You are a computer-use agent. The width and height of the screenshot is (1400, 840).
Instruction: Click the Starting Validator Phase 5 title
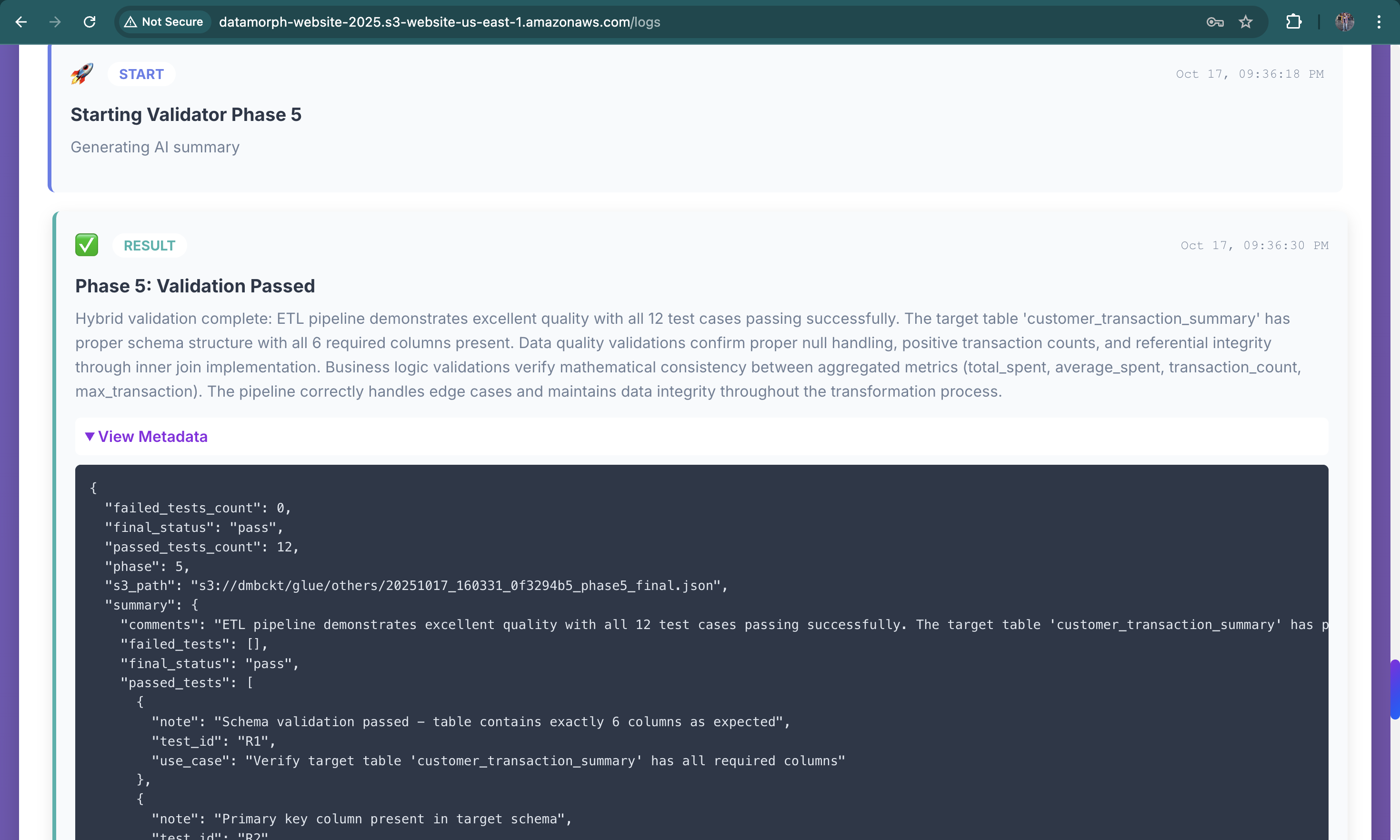point(186,114)
